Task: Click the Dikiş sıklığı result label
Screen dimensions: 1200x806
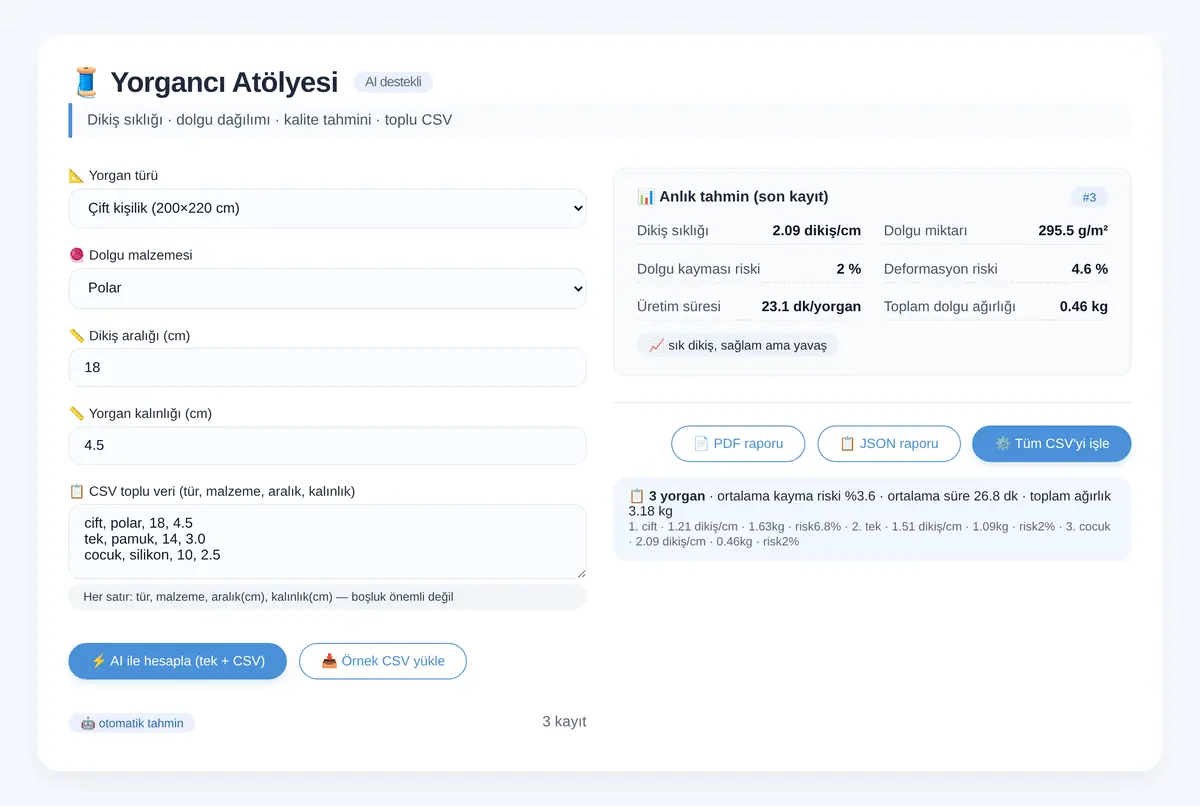Action: [673, 231]
